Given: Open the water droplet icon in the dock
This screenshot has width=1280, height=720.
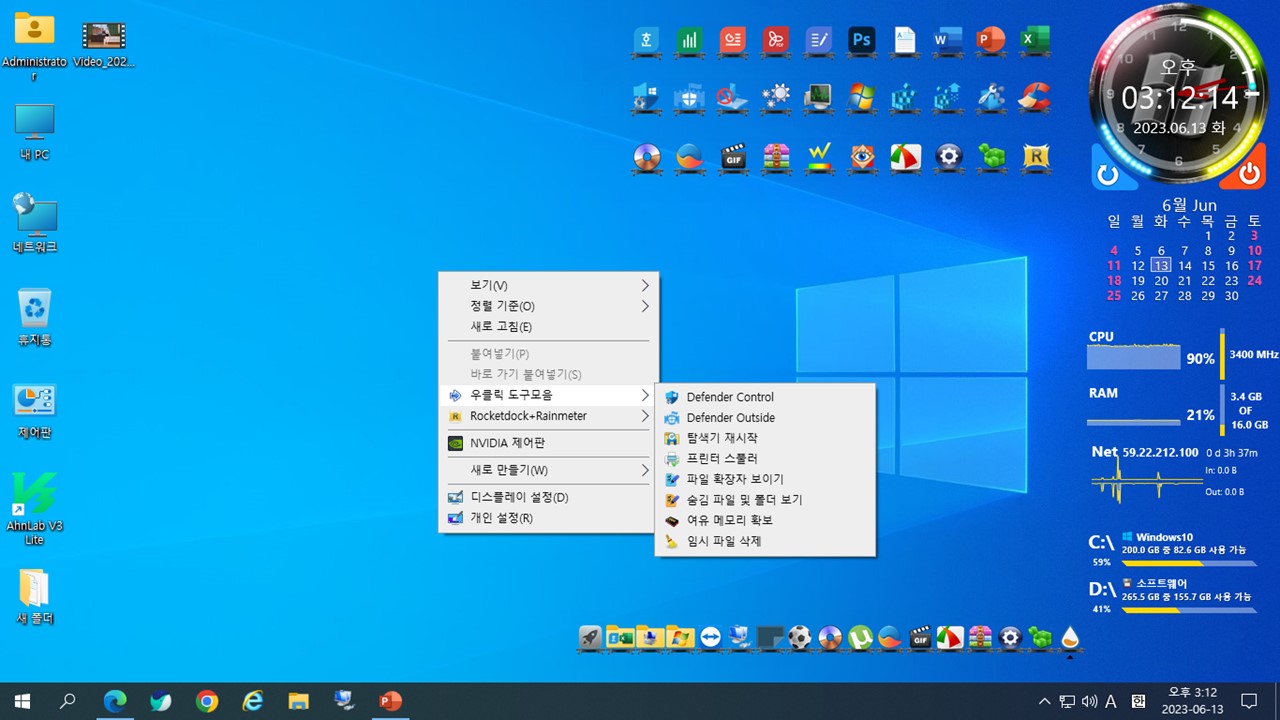Looking at the screenshot, I should coord(1070,637).
